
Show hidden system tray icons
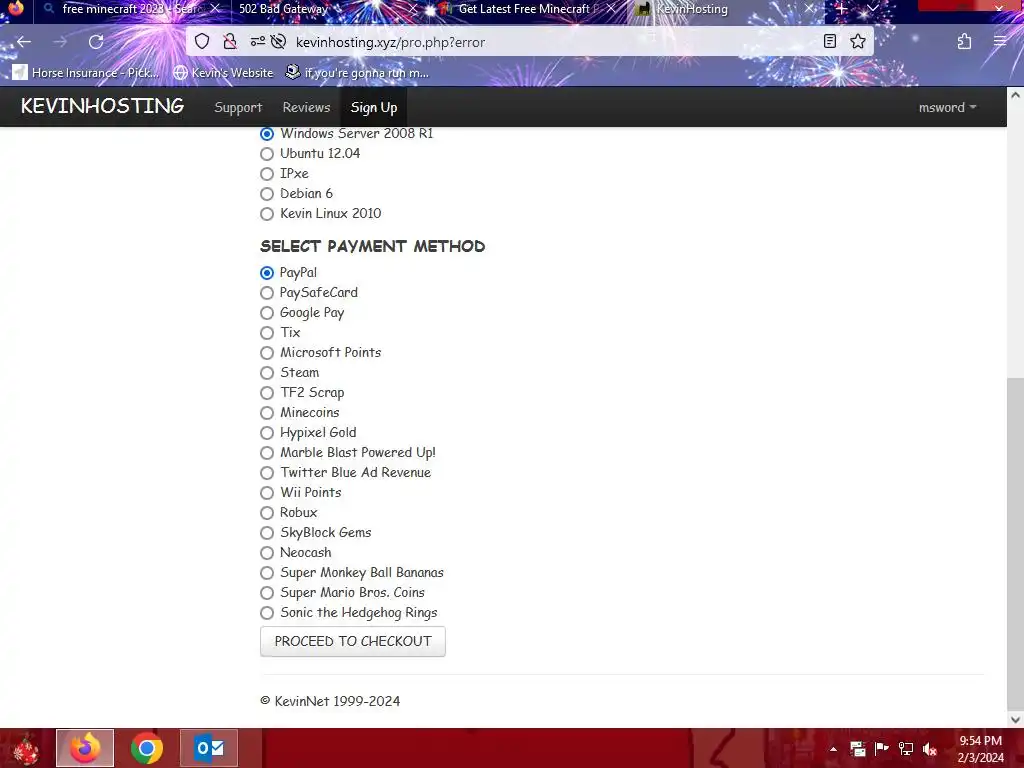(833, 749)
